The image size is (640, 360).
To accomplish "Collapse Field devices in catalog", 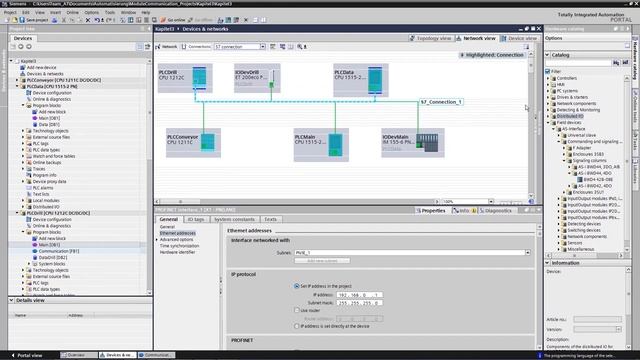I will pyautogui.click(x=548, y=122).
